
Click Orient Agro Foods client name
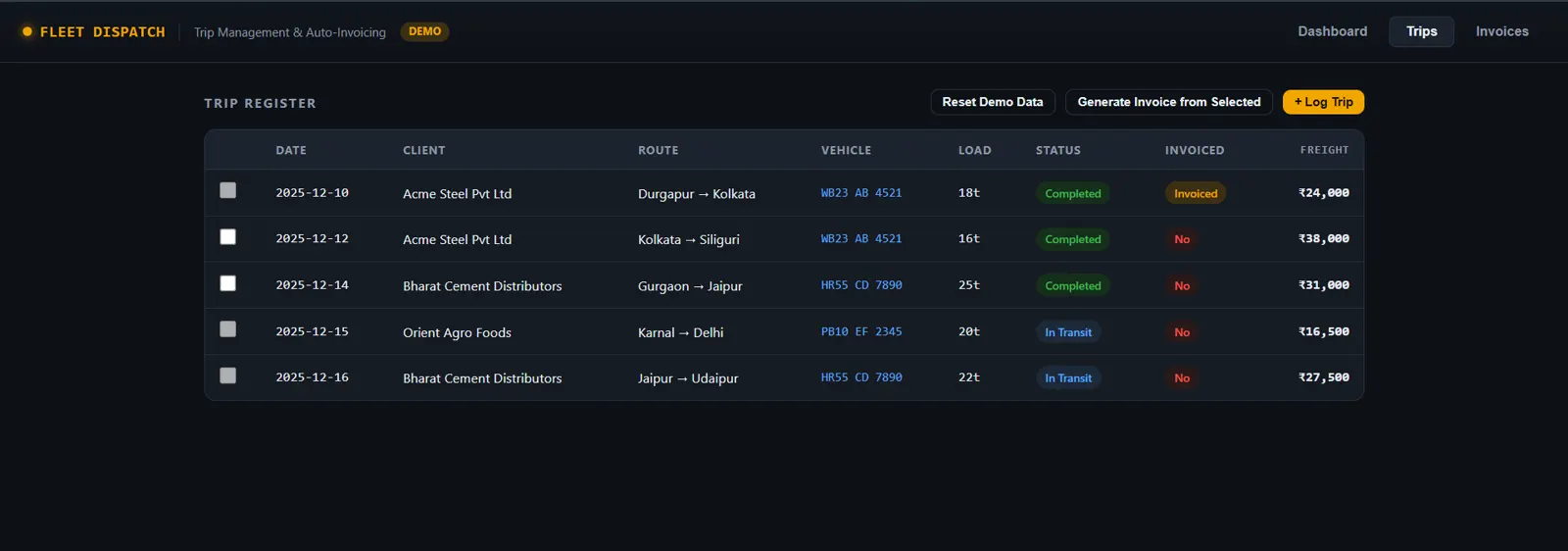(x=457, y=332)
